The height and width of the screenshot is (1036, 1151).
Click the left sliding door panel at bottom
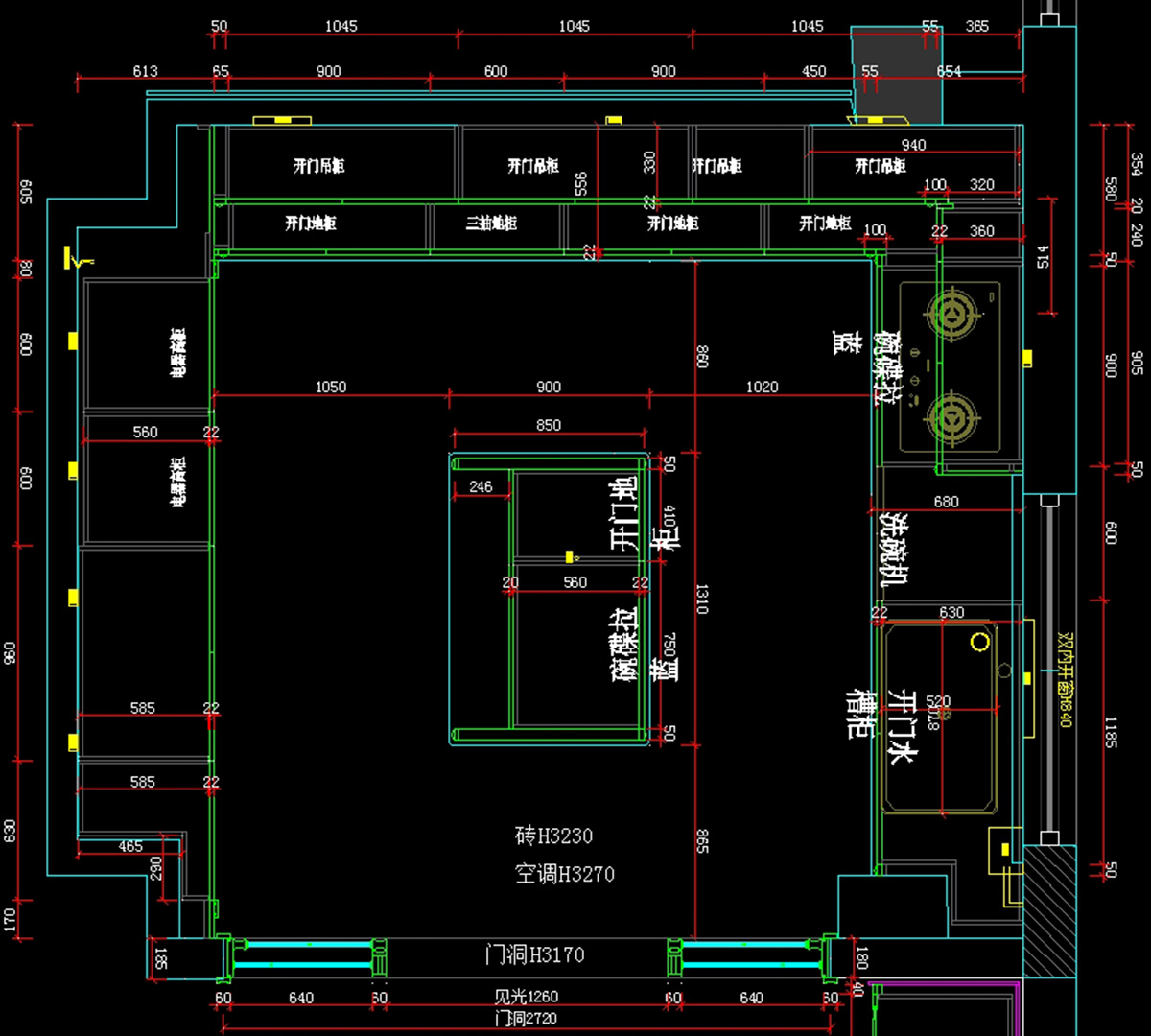pos(302,954)
